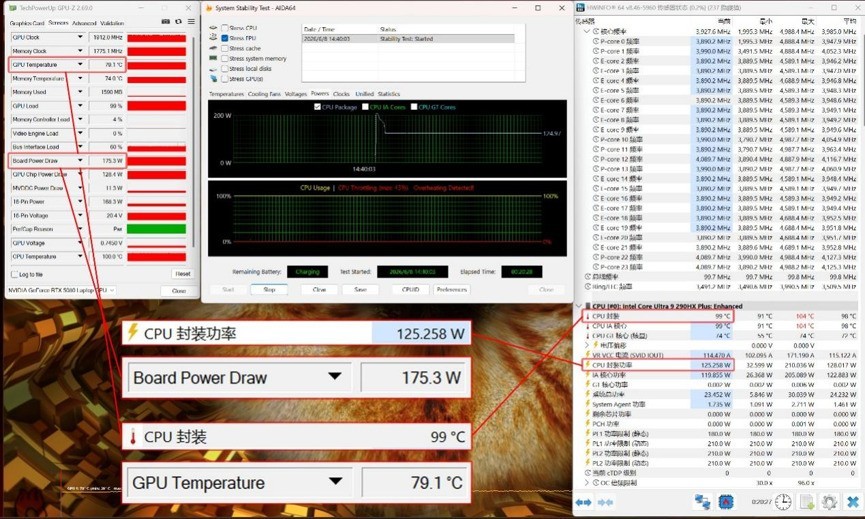Viewport: 865px width, 519px height.
Task: Click HWiNFO blue X close-sensors icon
Action: coord(853,502)
